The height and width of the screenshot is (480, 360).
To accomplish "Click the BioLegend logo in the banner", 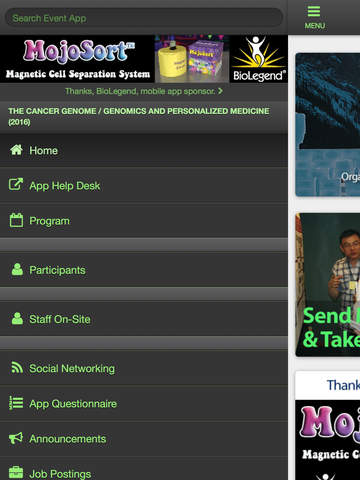I will (x=259, y=59).
